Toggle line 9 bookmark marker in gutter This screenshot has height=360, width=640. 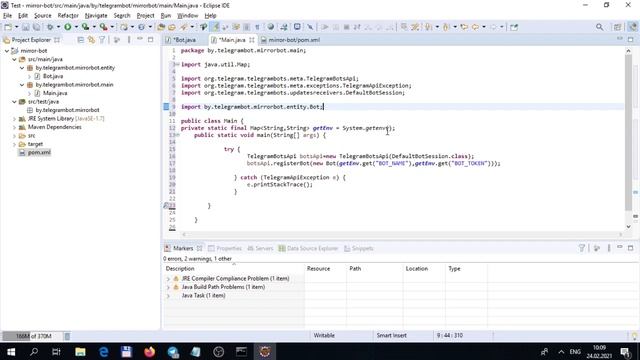click(x=166, y=107)
